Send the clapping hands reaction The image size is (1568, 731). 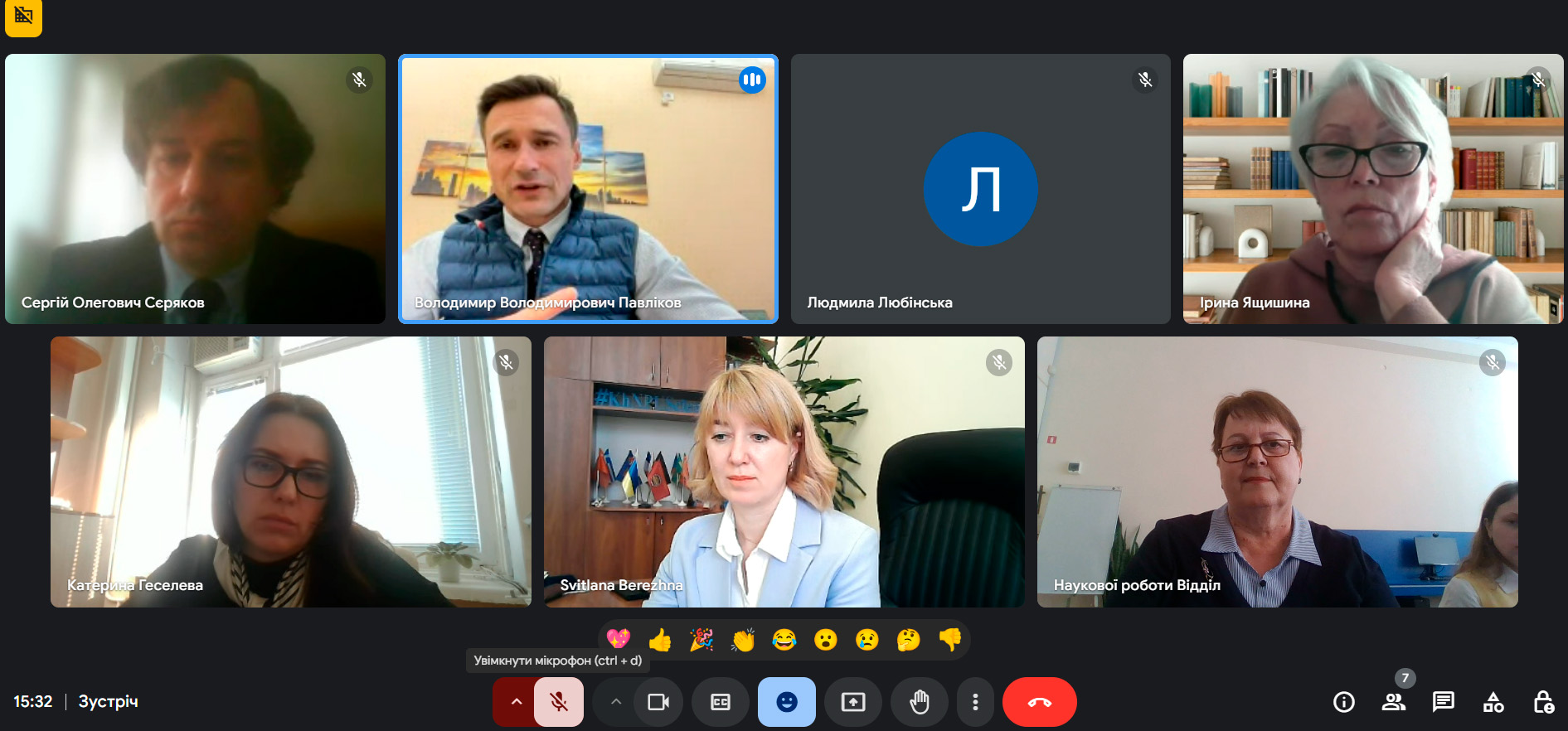coord(743,640)
